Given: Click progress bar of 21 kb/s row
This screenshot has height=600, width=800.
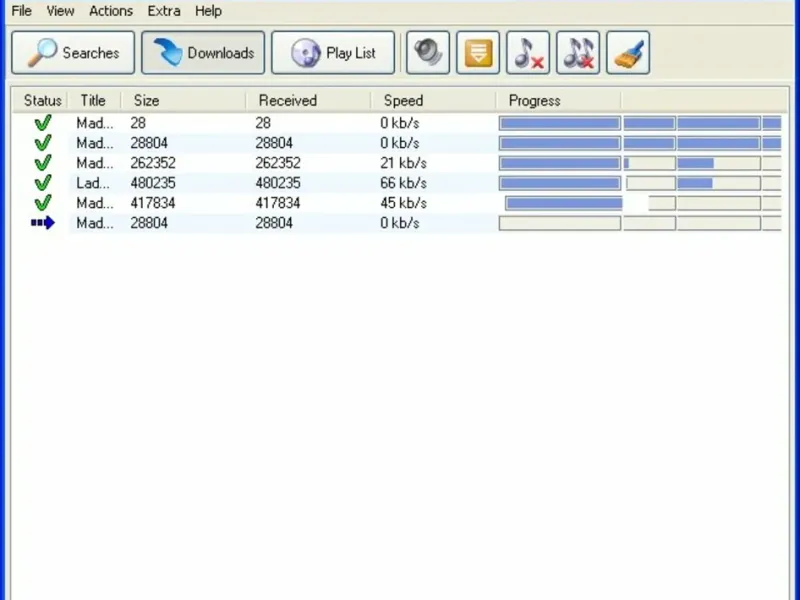Looking at the screenshot, I should tap(560, 163).
